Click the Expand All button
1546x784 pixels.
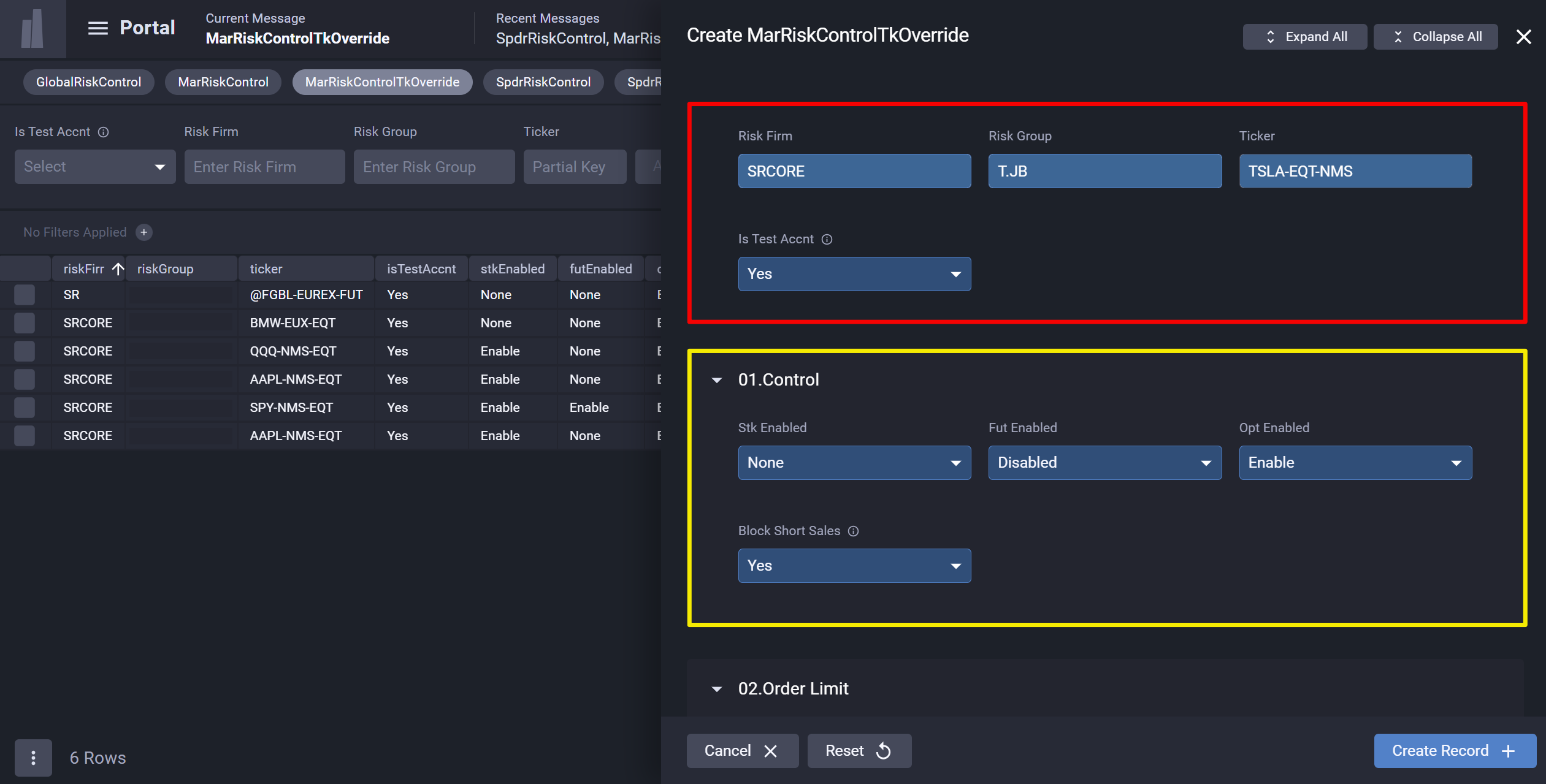[x=1304, y=37]
